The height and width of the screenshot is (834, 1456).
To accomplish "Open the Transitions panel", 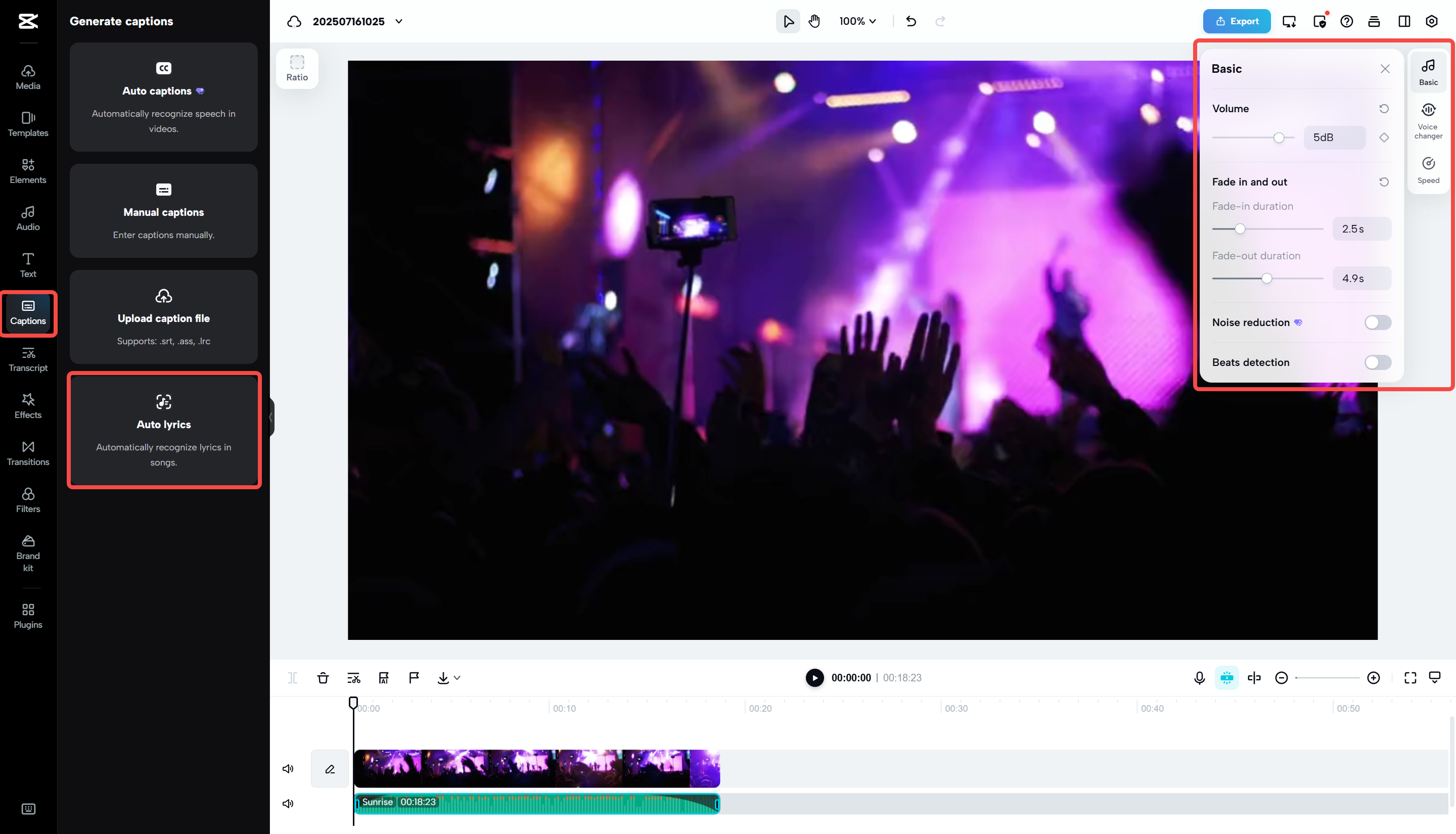I will point(27,452).
